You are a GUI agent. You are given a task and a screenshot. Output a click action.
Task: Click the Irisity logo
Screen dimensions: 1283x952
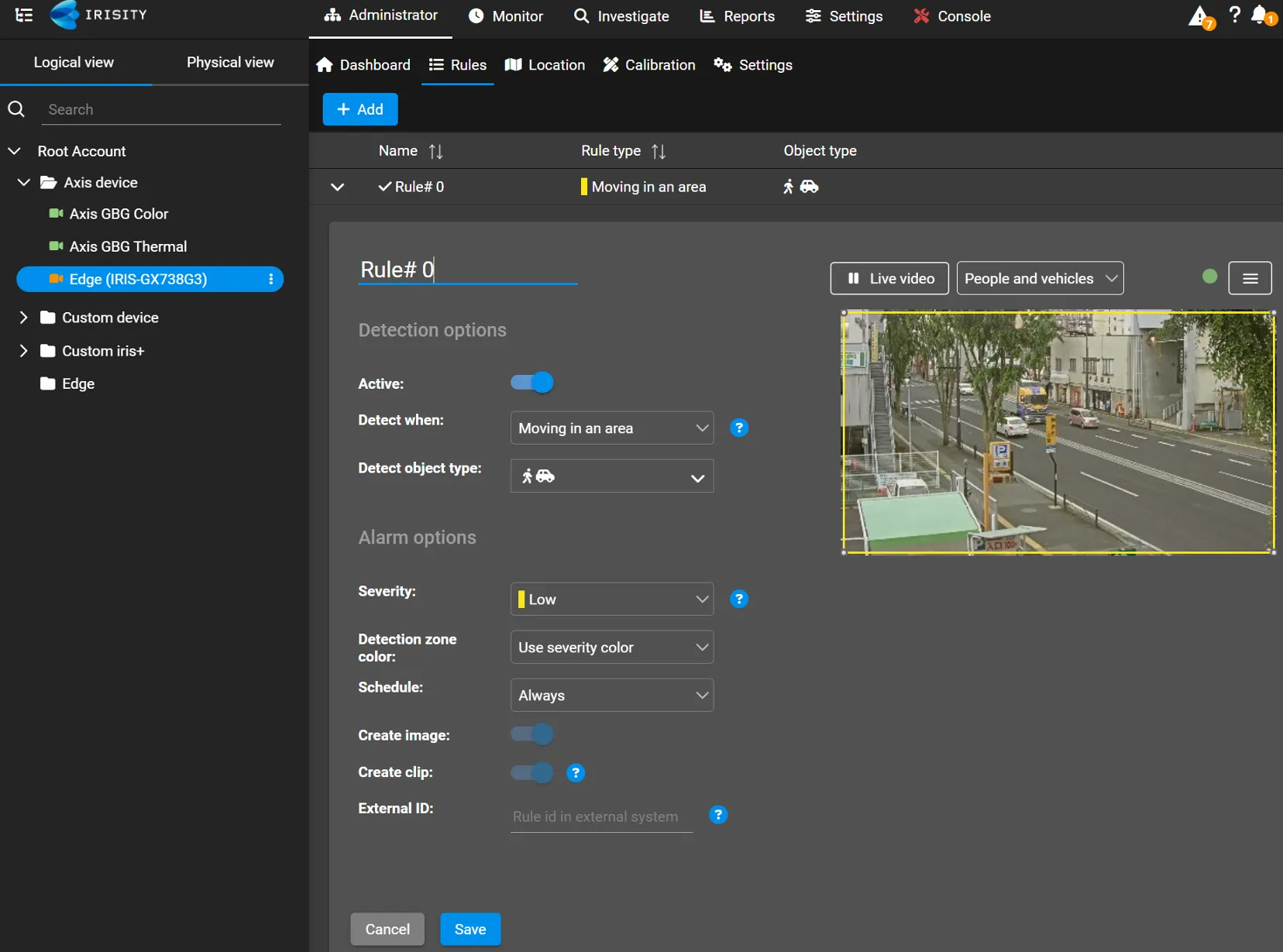[x=98, y=15]
